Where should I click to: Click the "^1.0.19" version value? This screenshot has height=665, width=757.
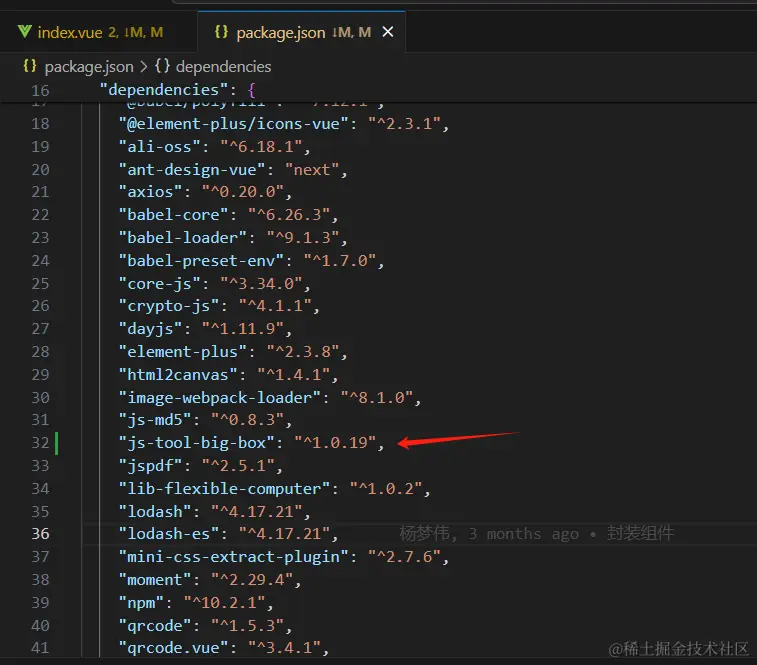point(335,442)
